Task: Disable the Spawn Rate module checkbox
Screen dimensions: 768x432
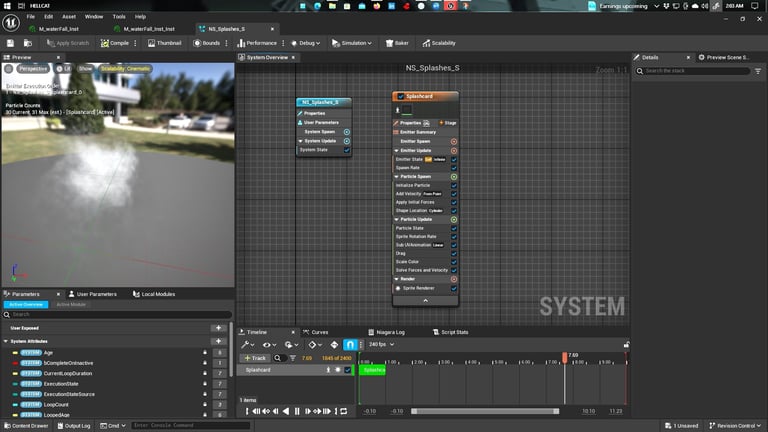Action: tap(454, 168)
